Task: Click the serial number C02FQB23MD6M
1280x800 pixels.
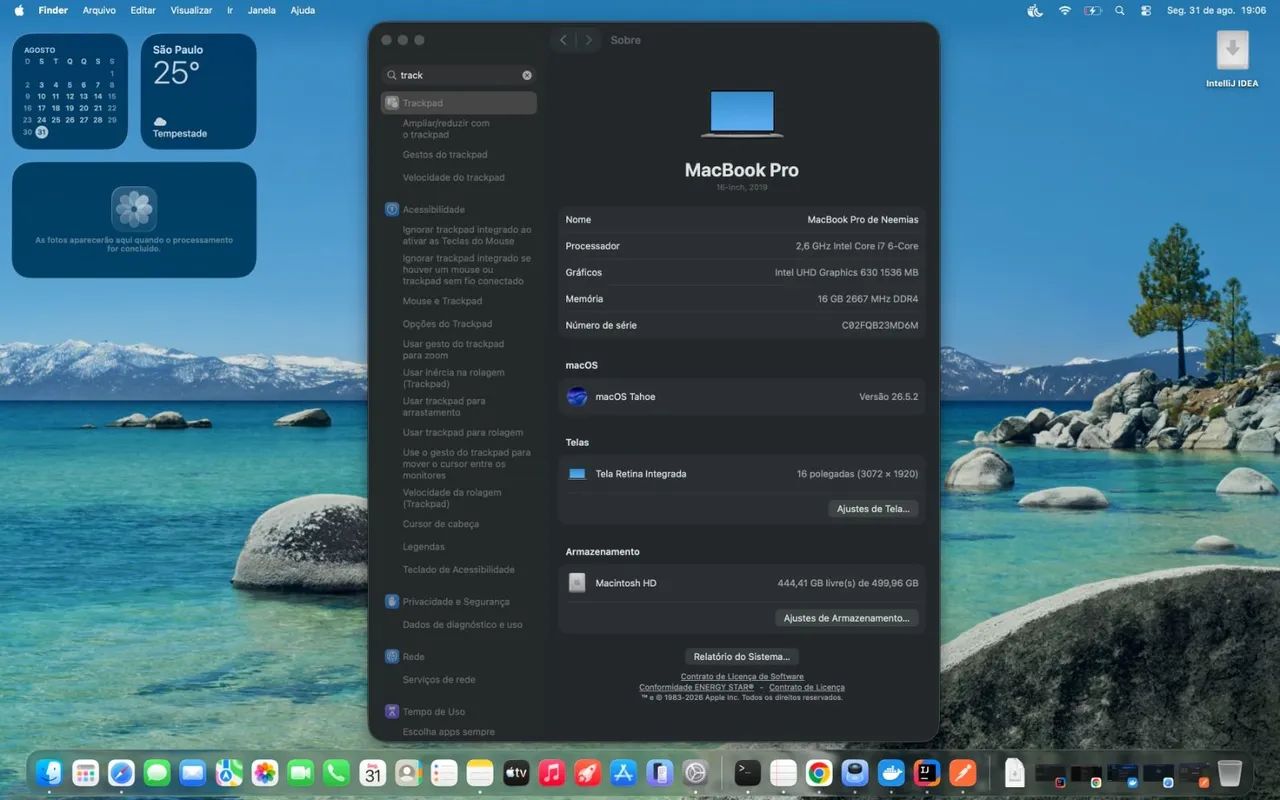Action: (880, 326)
